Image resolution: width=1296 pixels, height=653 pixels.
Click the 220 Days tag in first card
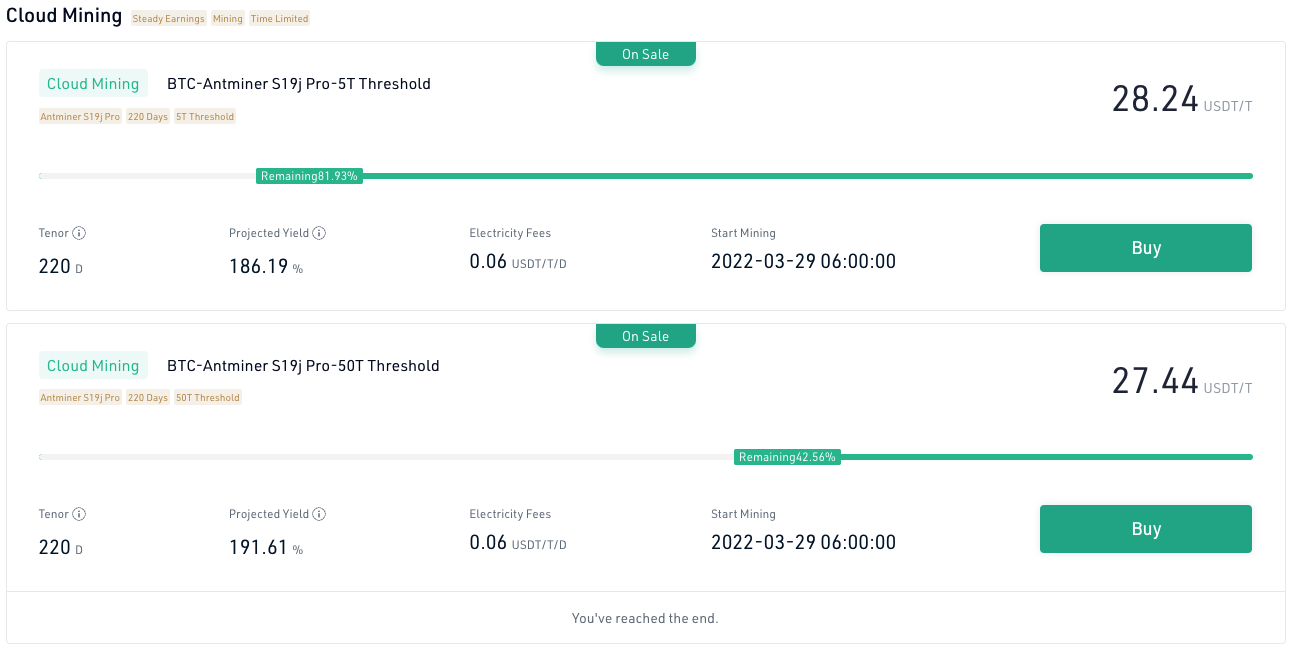pyautogui.click(x=148, y=117)
